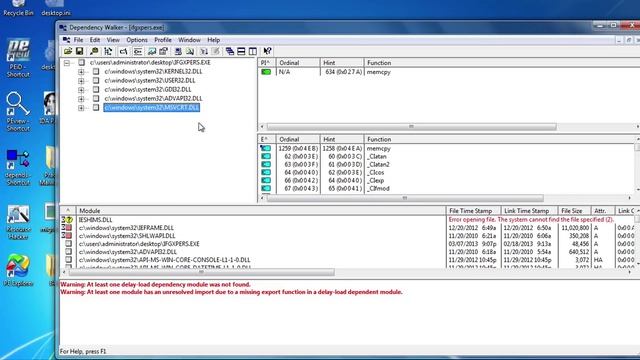
Task: Open the Edit menu
Action: (x=95, y=40)
